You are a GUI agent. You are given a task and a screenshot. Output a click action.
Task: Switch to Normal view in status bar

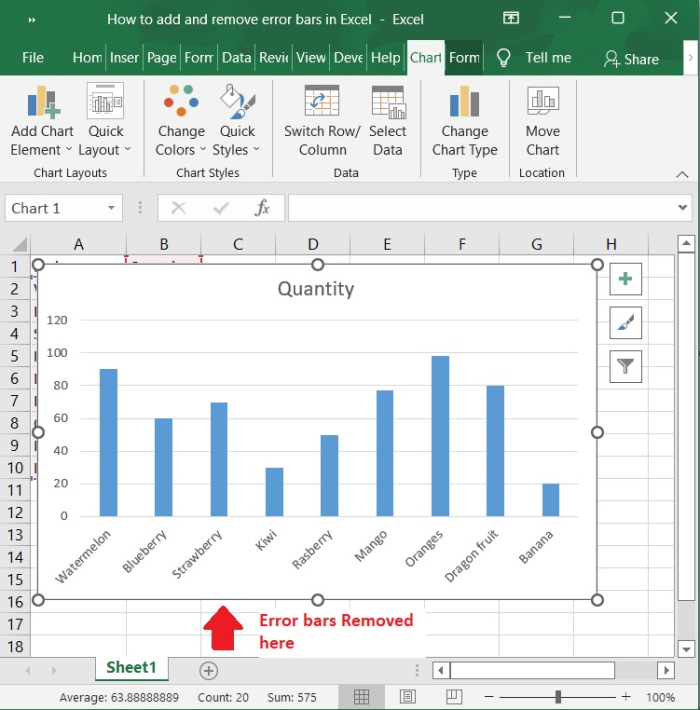361,697
